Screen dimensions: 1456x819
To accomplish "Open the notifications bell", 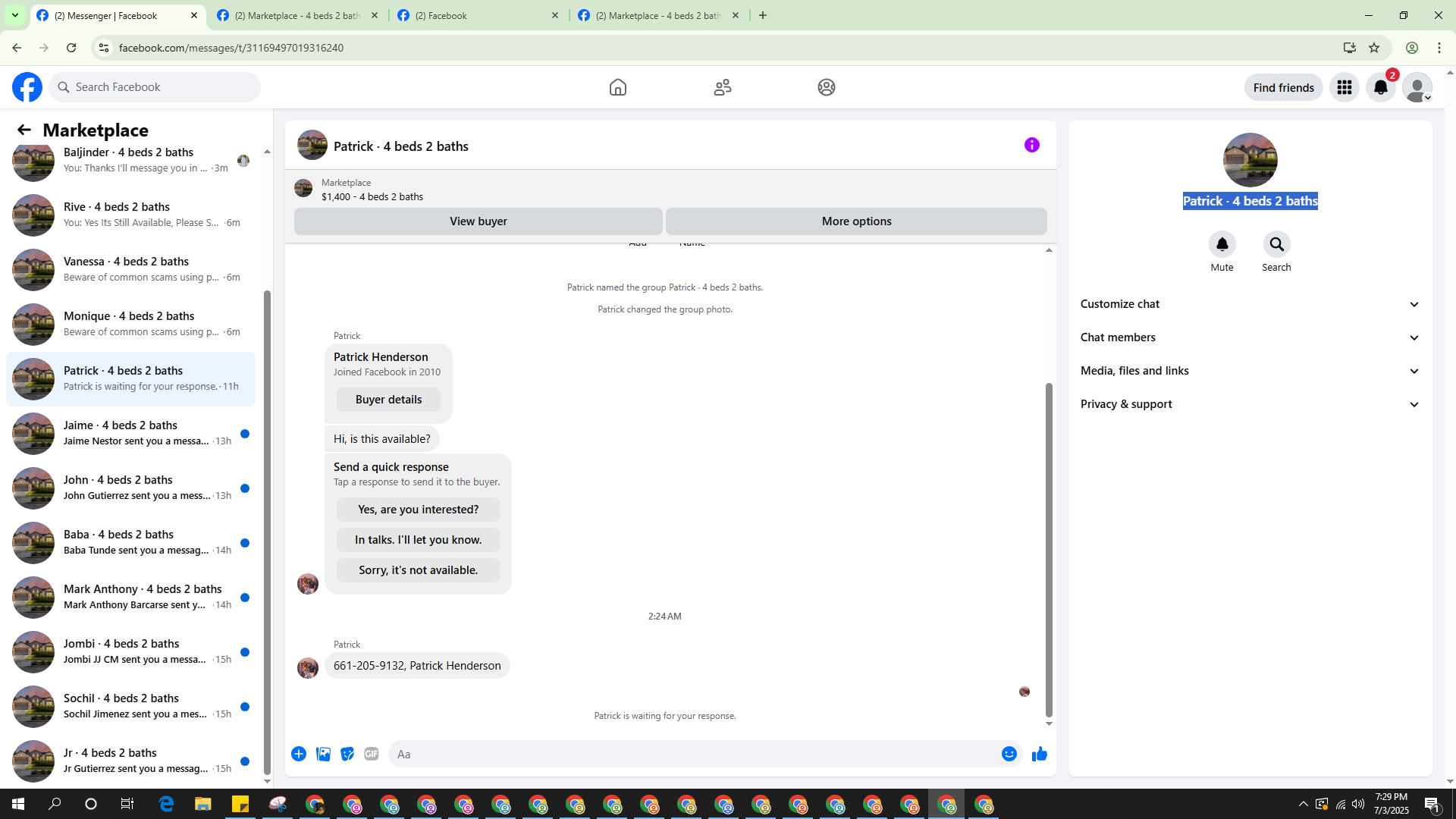I will point(1380,87).
